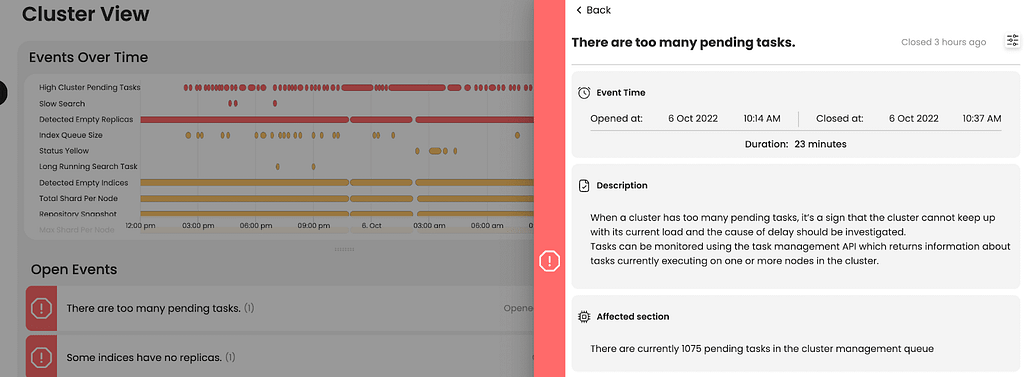Open the filter settings sliders icon
The width and height of the screenshot is (1024, 377).
1012,41
